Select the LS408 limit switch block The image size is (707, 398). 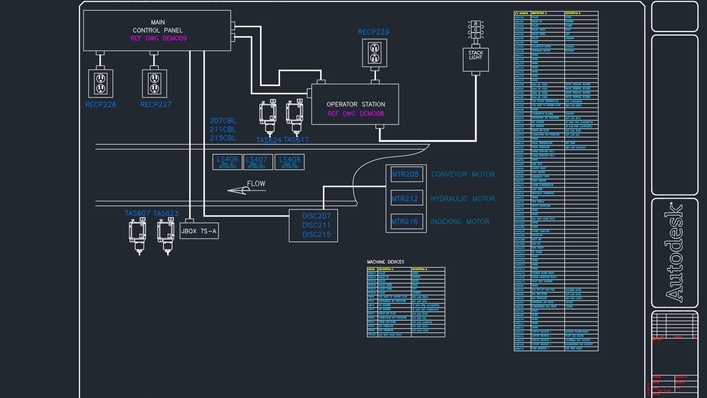pyautogui.click(x=289, y=162)
